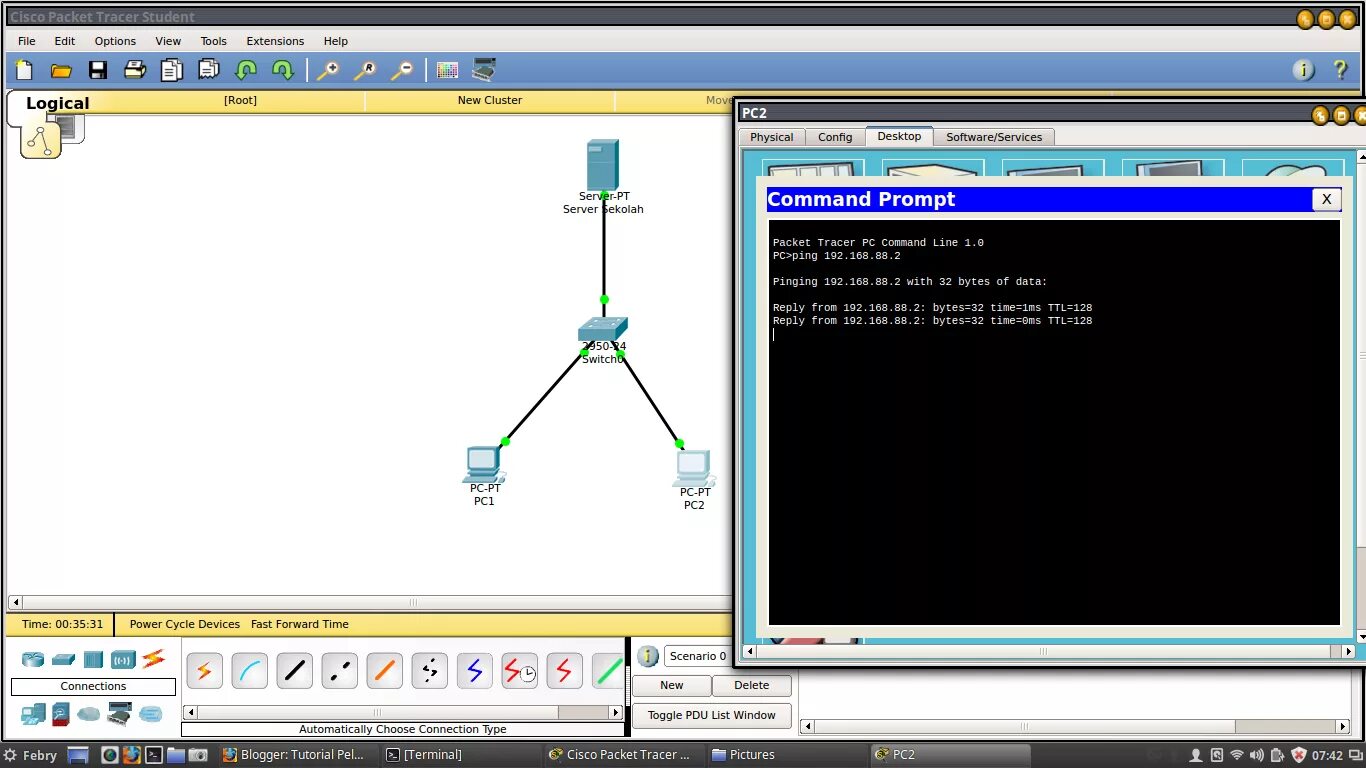Choose the red Serial DTE cable
1366x768 pixels.
[565, 671]
